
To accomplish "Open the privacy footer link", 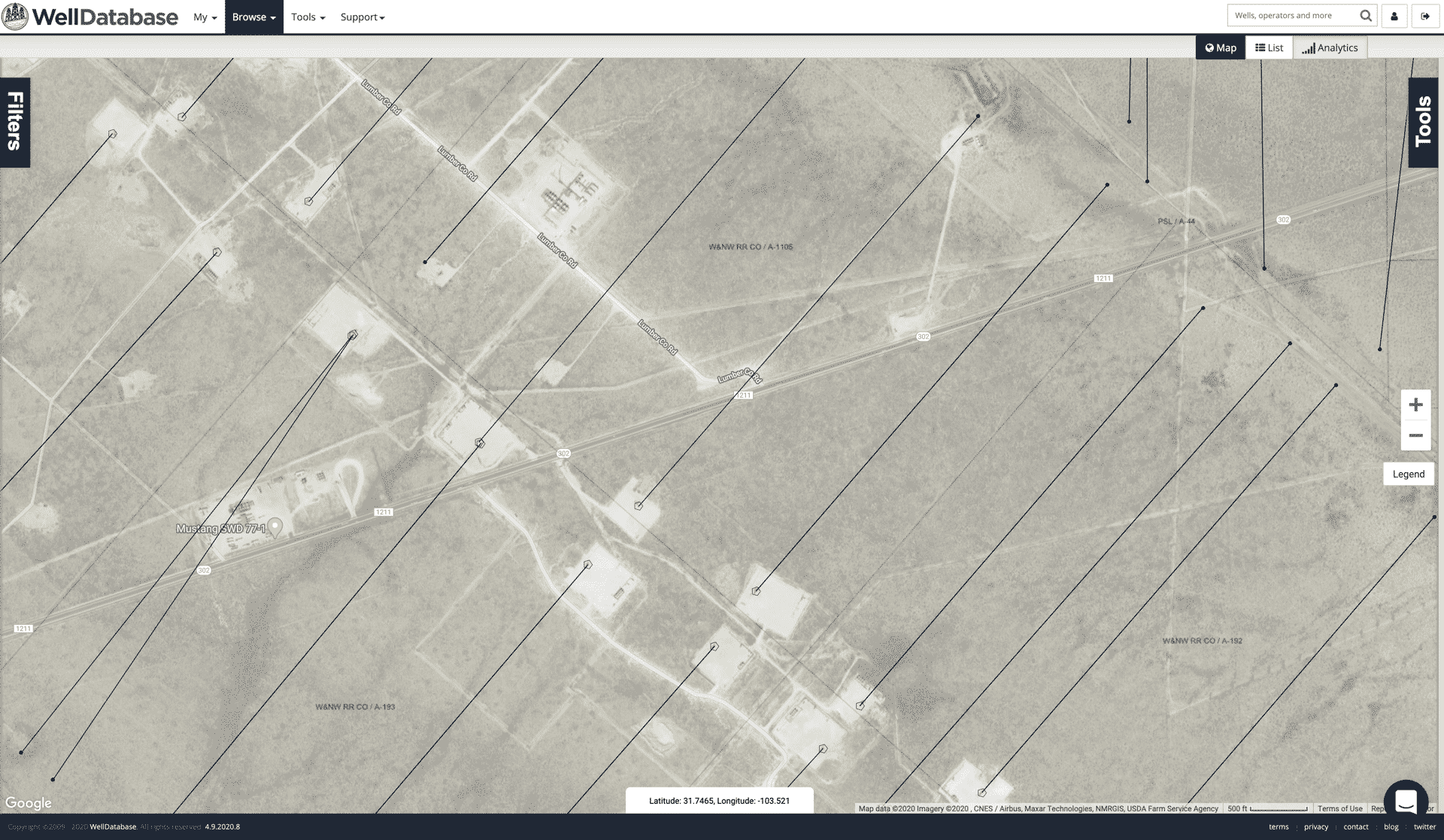I will coord(1316,826).
